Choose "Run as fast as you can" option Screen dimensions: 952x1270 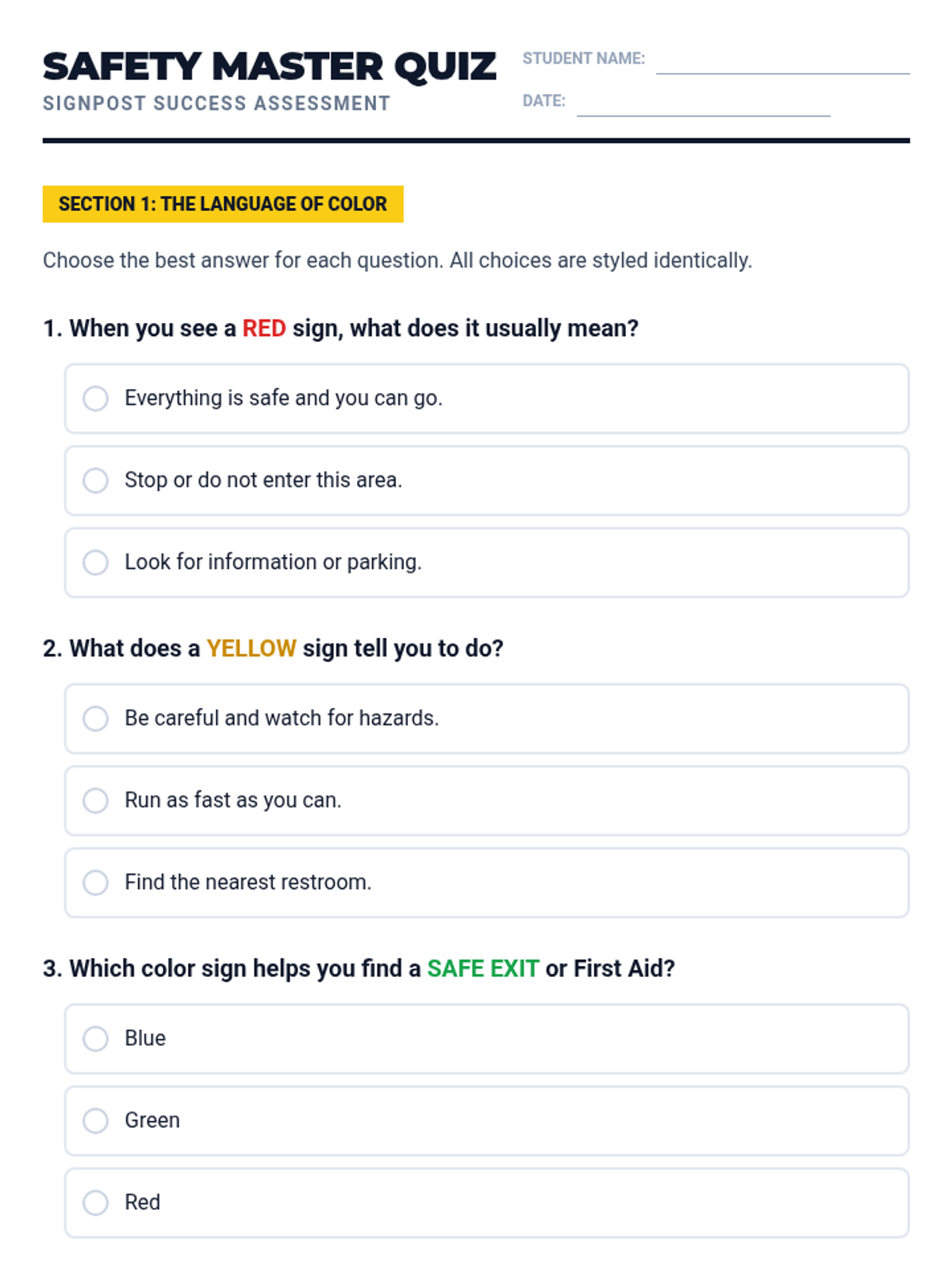pos(96,800)
